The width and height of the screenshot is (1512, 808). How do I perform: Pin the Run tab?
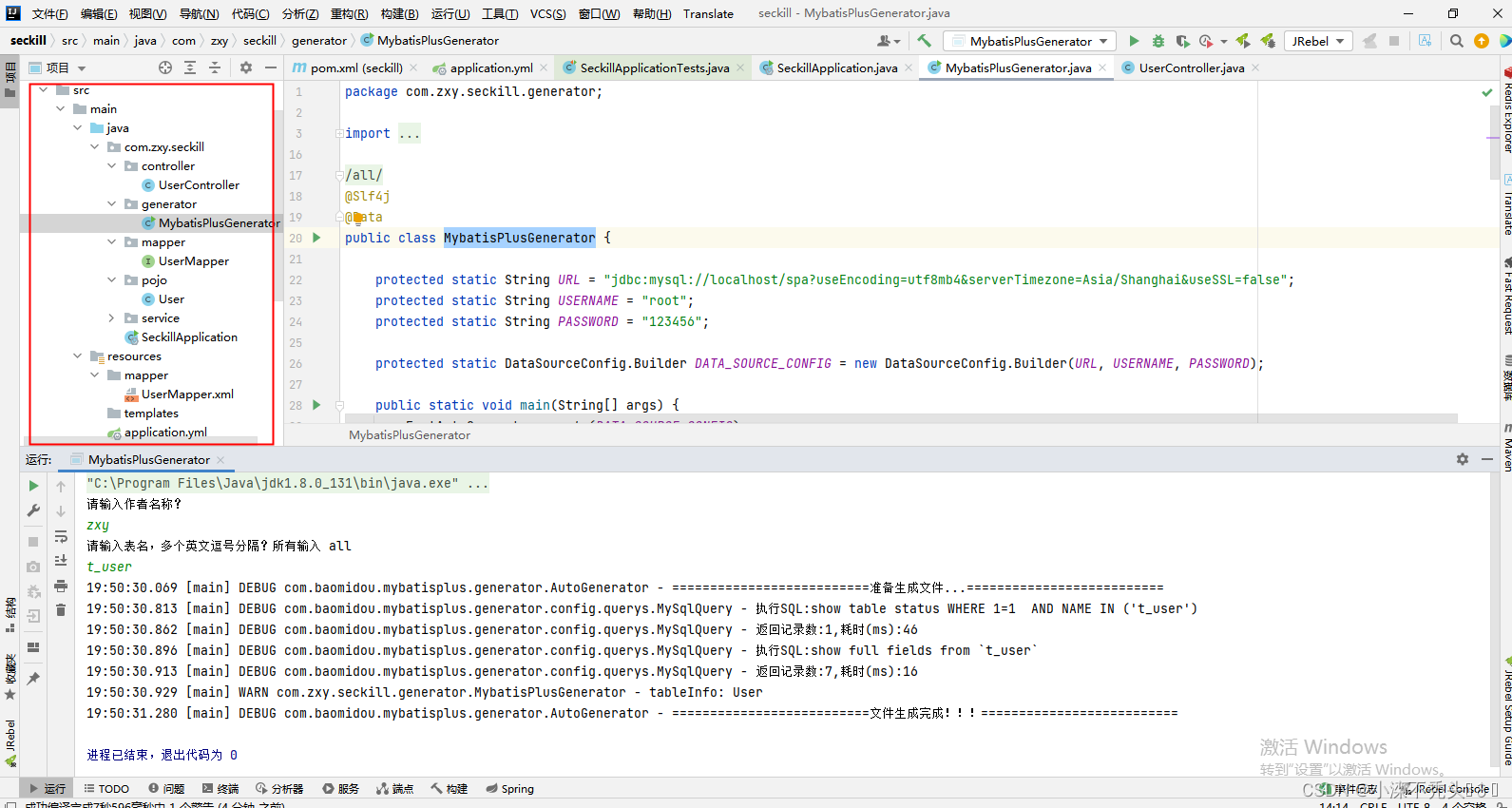pyautogui.click(x=33, y=679)
